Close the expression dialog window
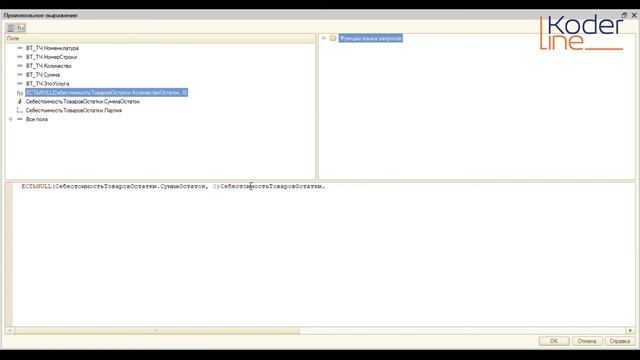 click(x=634, y=15)
